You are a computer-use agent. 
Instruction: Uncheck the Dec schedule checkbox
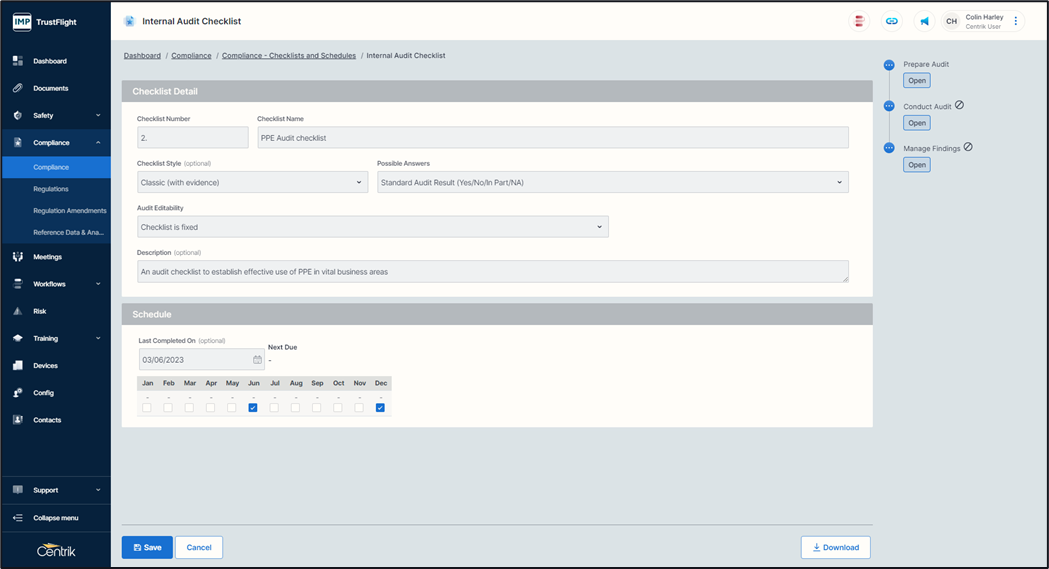point(380,407)
